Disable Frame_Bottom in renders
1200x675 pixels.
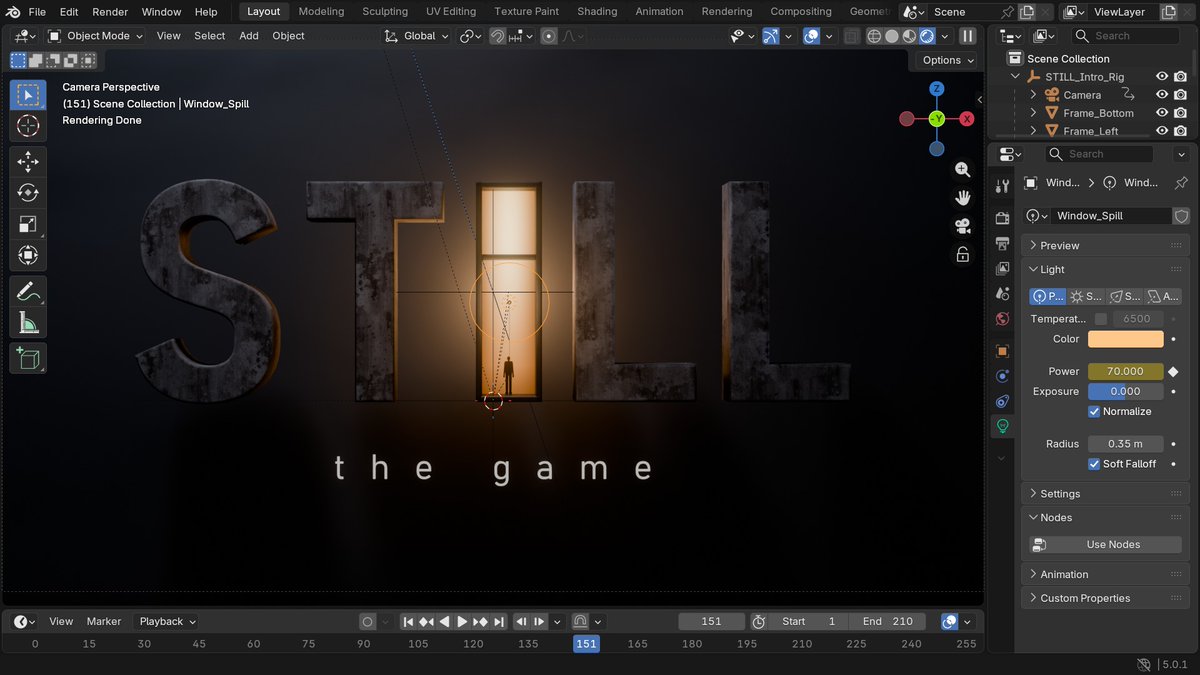point(1180,113)
